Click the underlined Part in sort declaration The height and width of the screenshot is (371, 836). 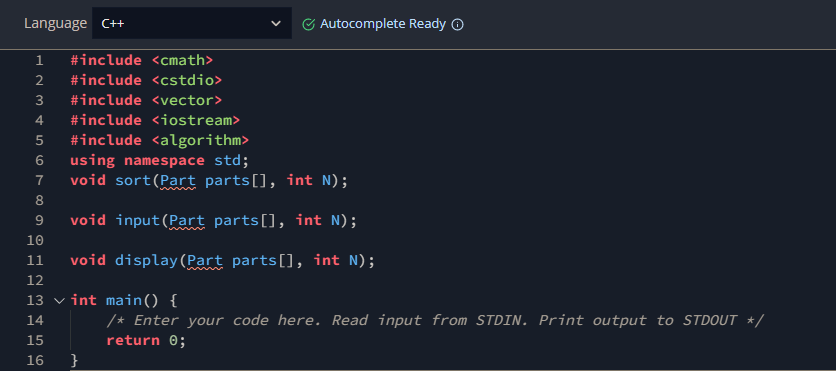click(178, 181)
